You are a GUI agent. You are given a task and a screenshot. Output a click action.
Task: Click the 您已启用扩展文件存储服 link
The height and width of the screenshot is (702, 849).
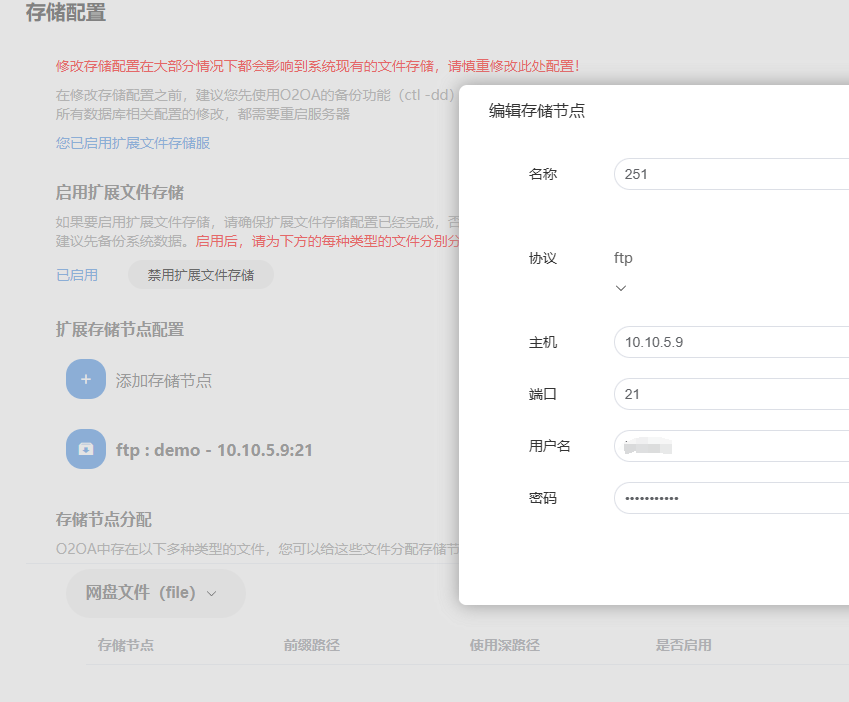coord(133,143)
